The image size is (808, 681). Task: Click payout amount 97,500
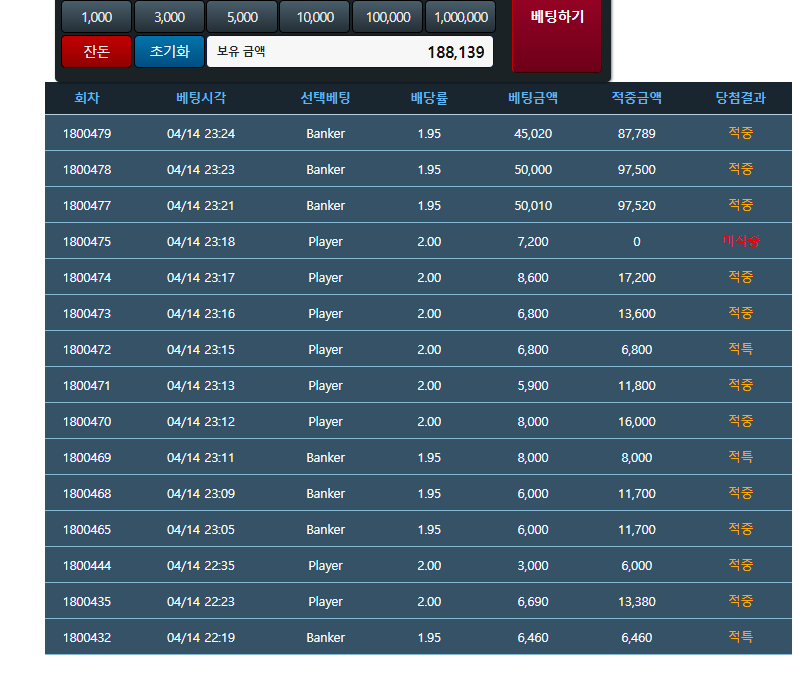[637, 169]
